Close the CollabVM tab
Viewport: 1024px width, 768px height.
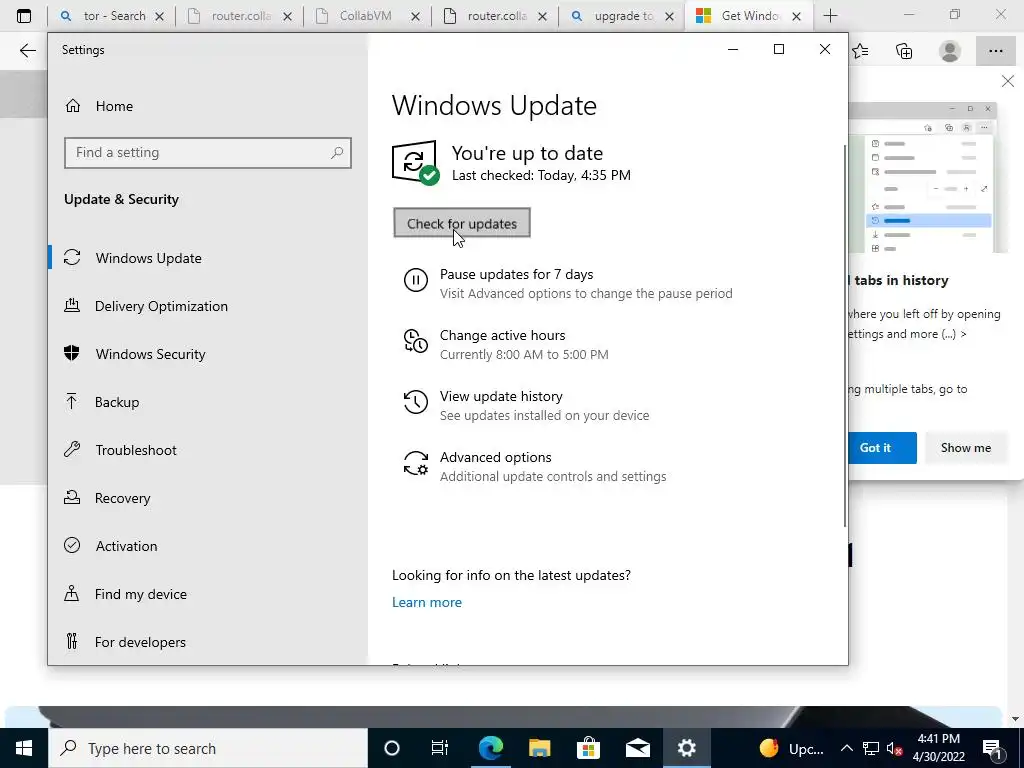tap(415, 17)
